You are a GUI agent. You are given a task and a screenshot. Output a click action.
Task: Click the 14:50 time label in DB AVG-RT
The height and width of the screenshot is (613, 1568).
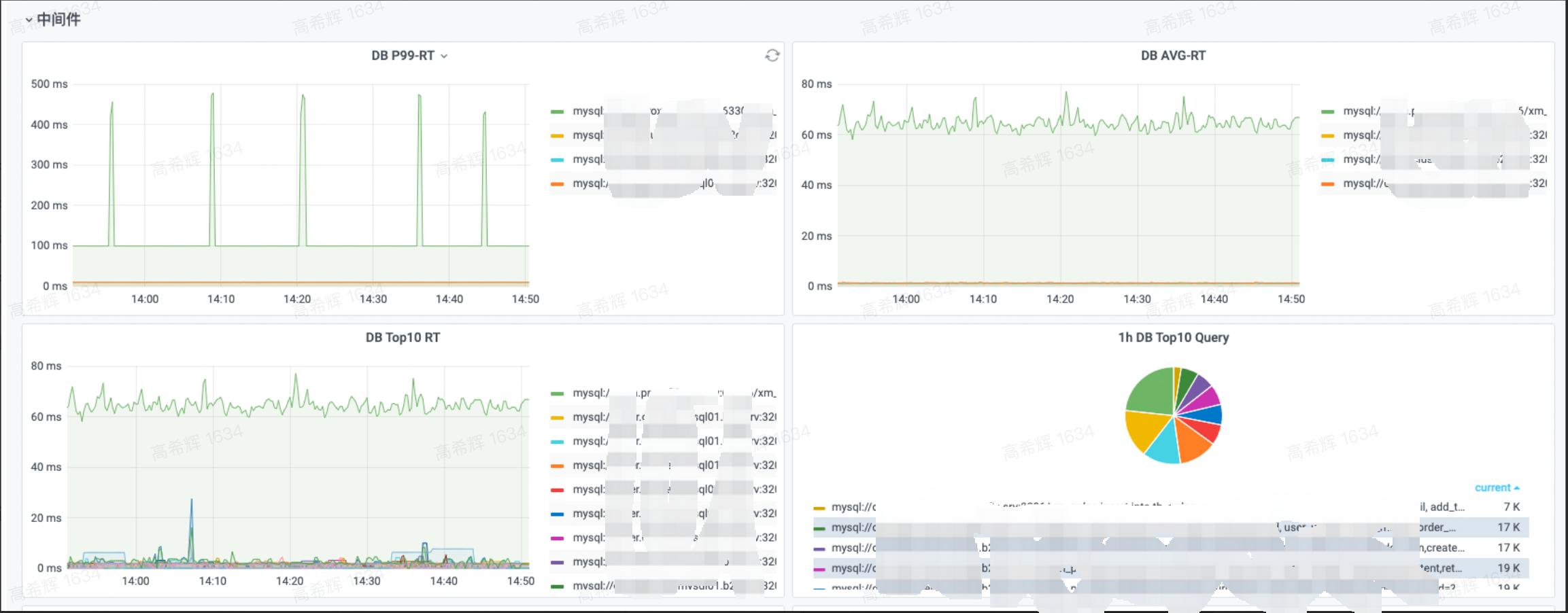point(1291,299)
